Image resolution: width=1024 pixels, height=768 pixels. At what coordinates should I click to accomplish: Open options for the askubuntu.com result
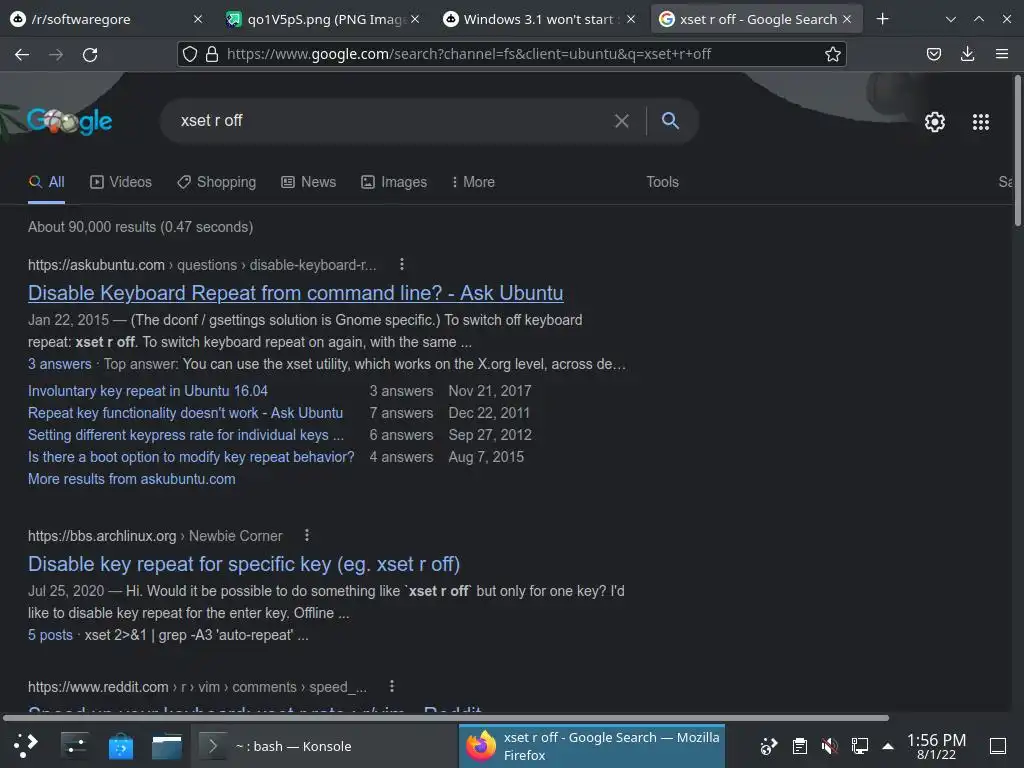click(x=402, y=264)
